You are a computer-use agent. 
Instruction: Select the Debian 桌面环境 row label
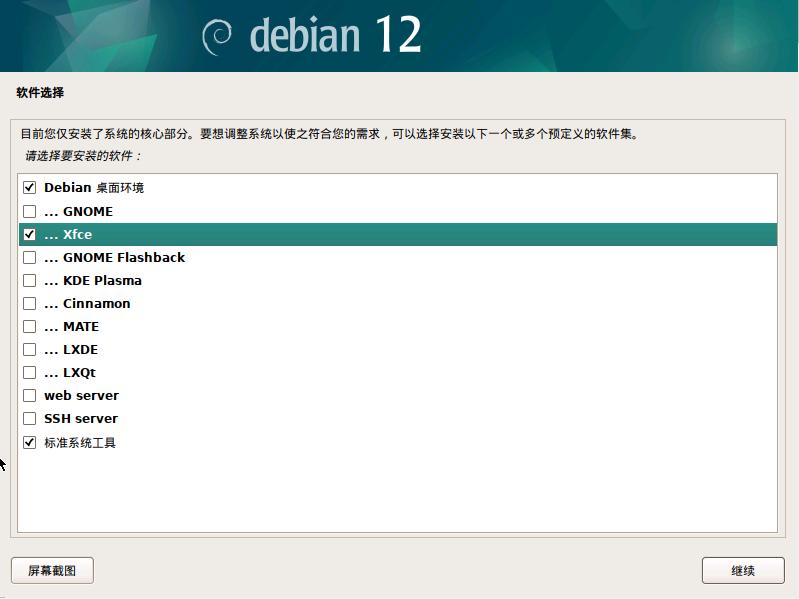click(x=94, y=187)
